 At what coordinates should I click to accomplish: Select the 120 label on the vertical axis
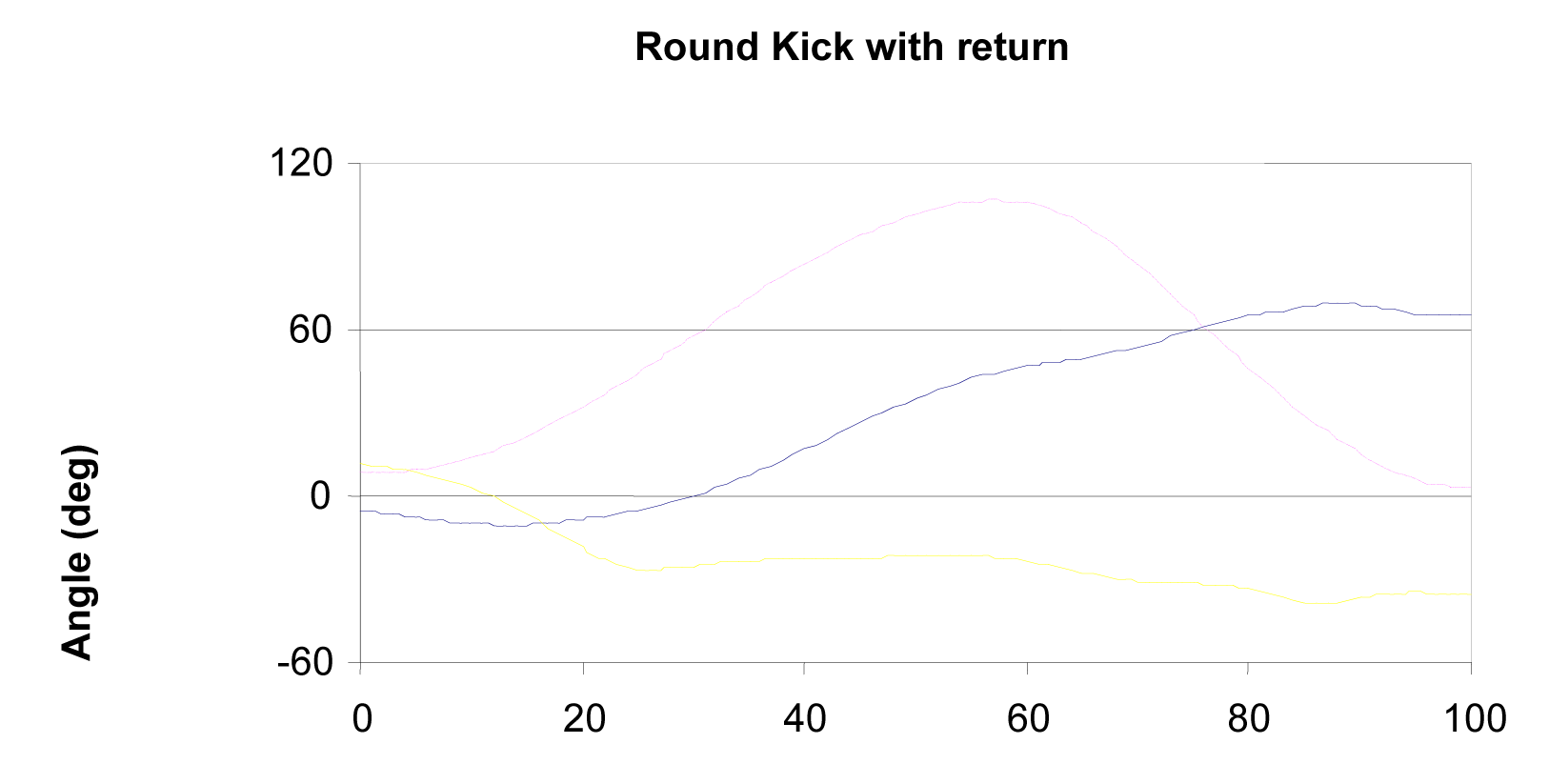tap(301, 164)
